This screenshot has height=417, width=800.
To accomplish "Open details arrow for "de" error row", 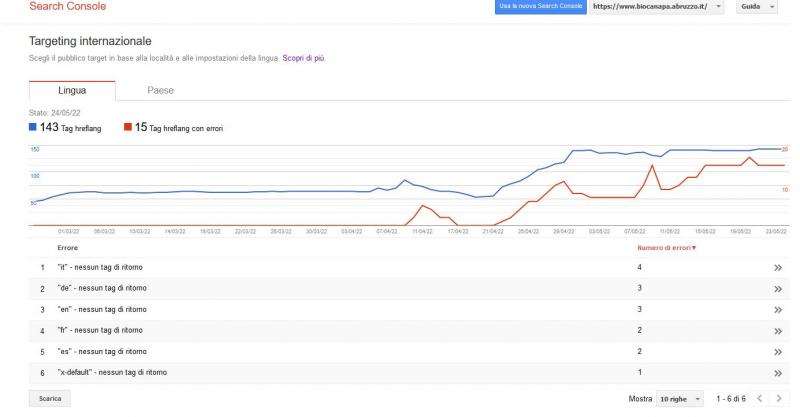I will 778,289.
